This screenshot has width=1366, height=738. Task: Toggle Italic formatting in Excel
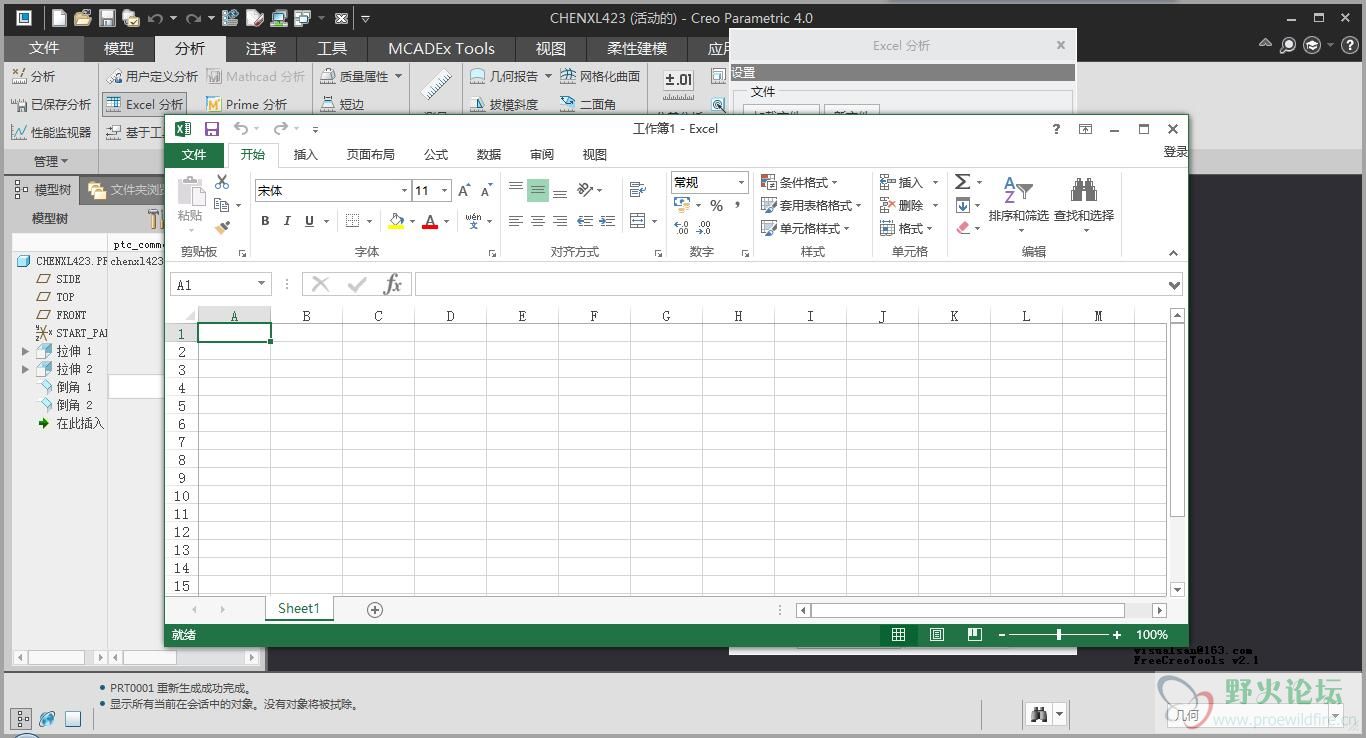point(287,221)
